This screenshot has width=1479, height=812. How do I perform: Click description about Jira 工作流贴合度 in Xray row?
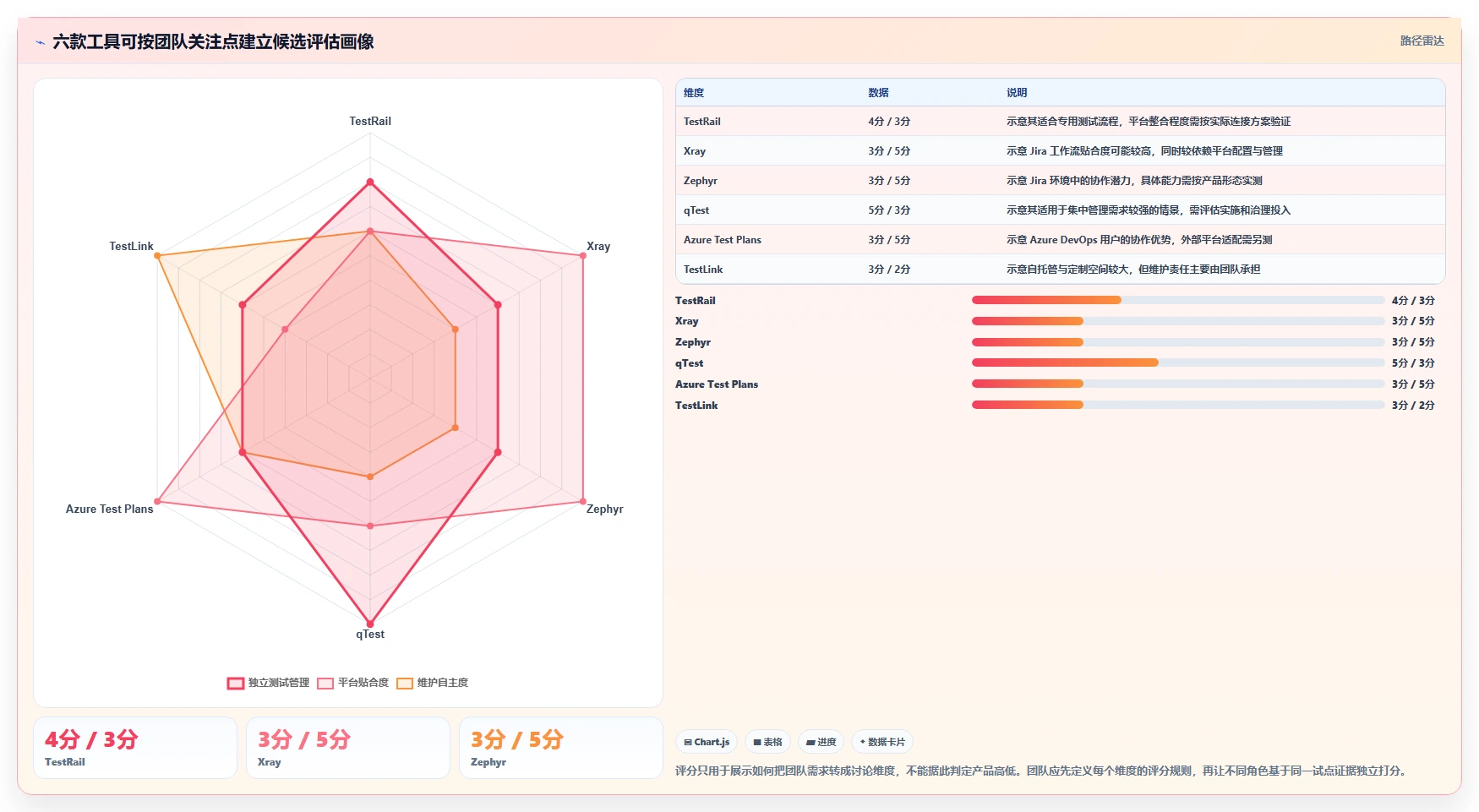click(x=1144, y=151)
